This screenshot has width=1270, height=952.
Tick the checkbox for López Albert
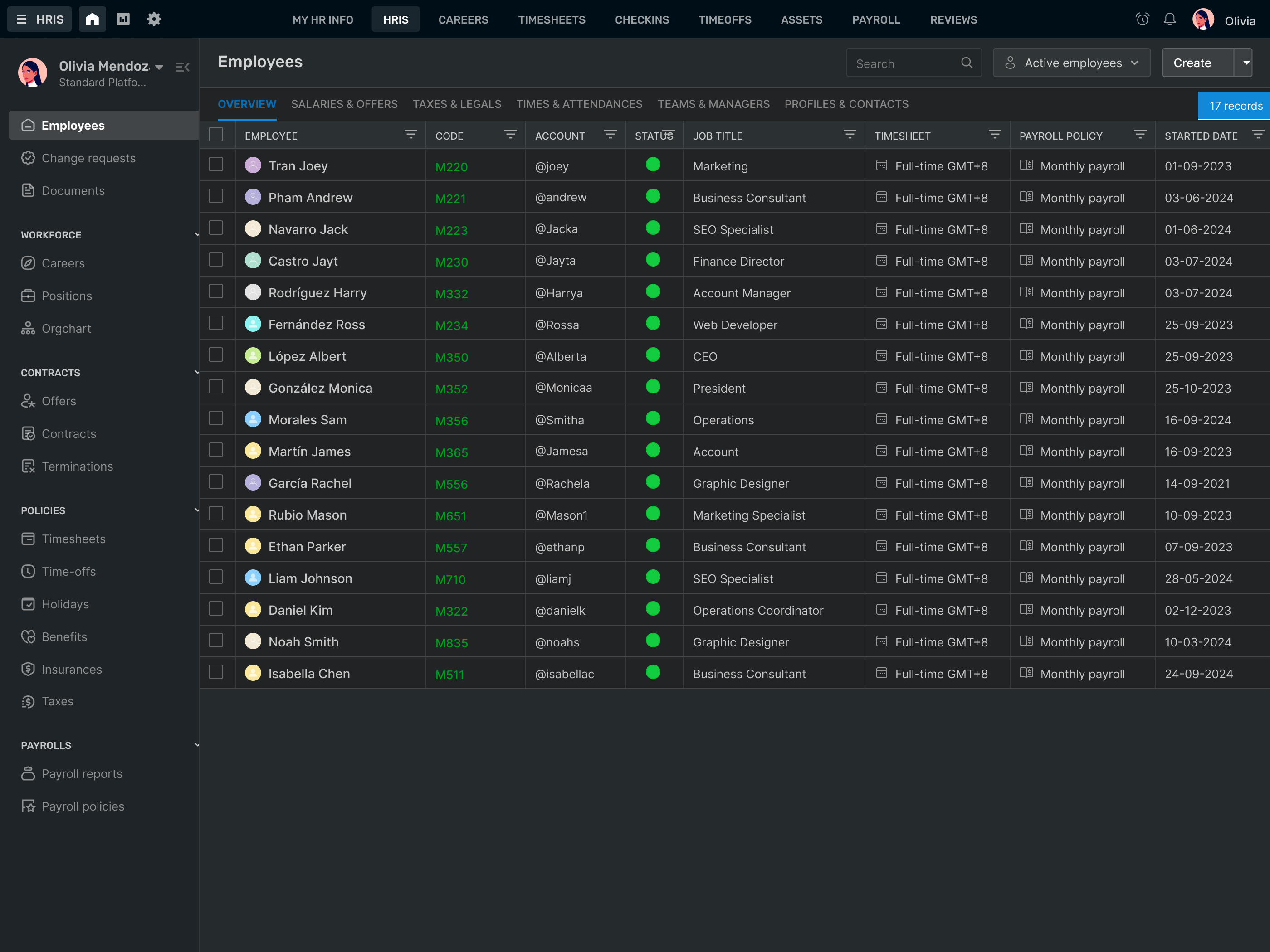coord(216,355)
